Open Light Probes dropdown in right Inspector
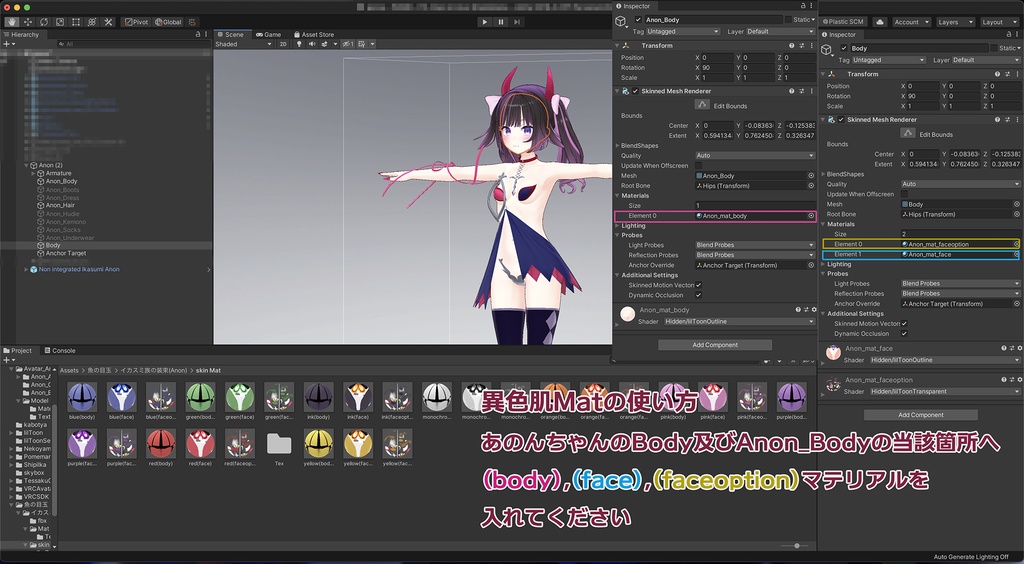The image size is (1024, 564). (x=961, y=284)
